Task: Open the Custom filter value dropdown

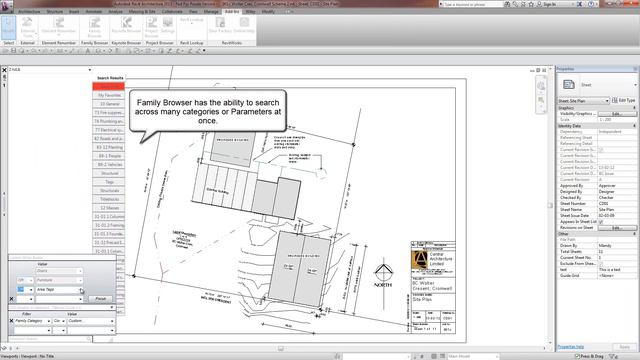Action: pos(112,321)
